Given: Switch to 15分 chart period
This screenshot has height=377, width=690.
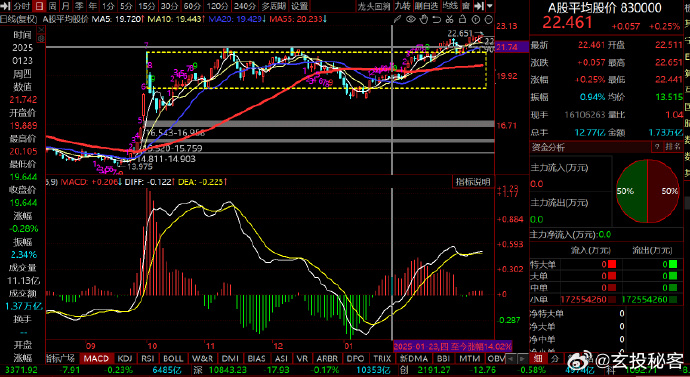Looking at the screenshot, I should pyautogui.click(x=147, y=6).
